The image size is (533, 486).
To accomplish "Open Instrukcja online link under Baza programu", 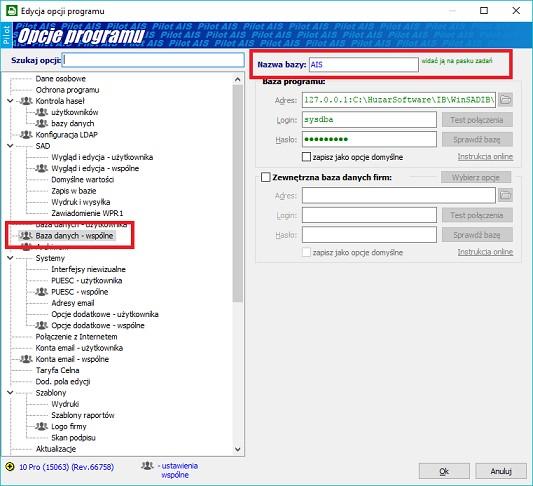I will tap(485, 157).
